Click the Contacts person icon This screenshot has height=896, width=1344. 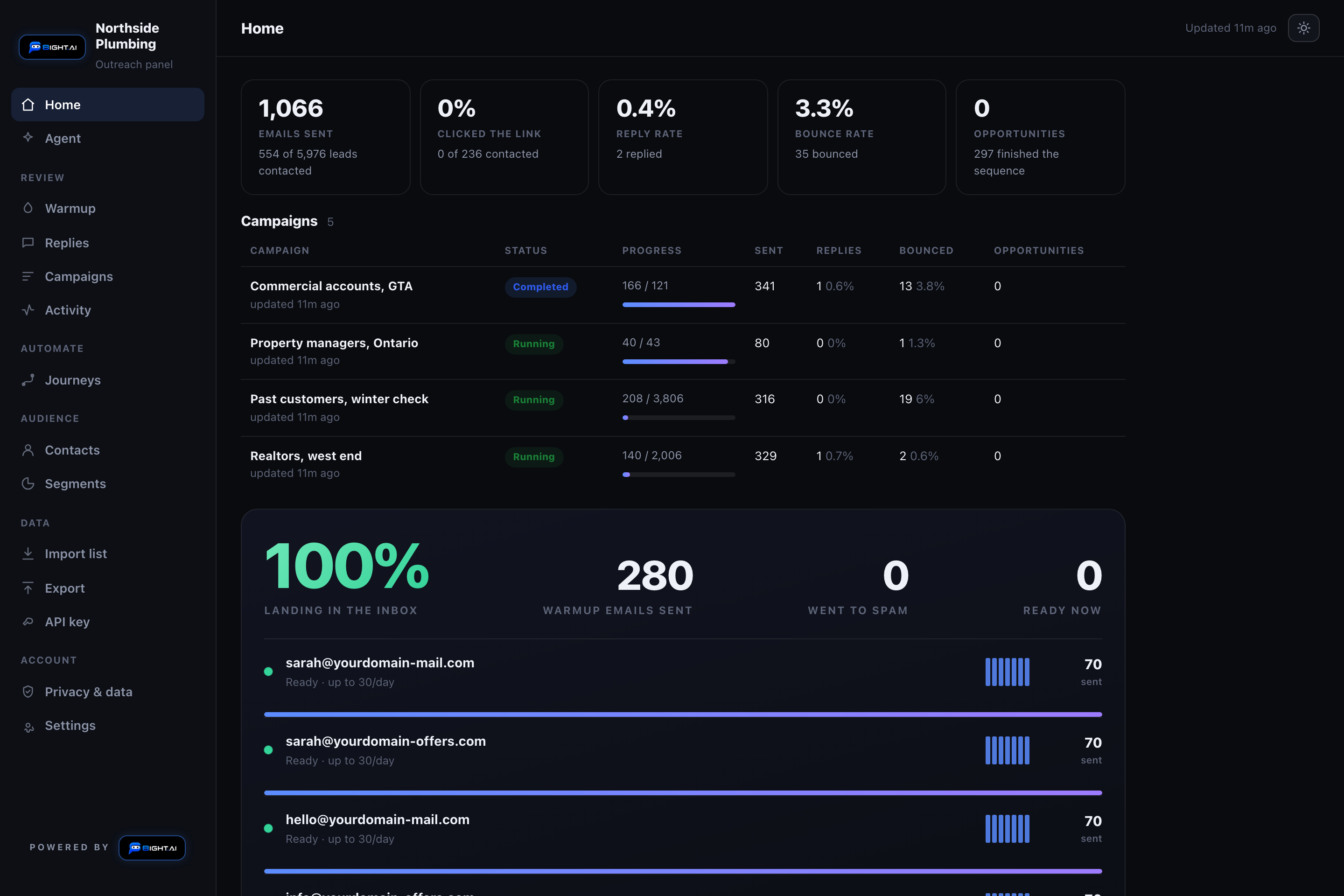click(28, 450)
